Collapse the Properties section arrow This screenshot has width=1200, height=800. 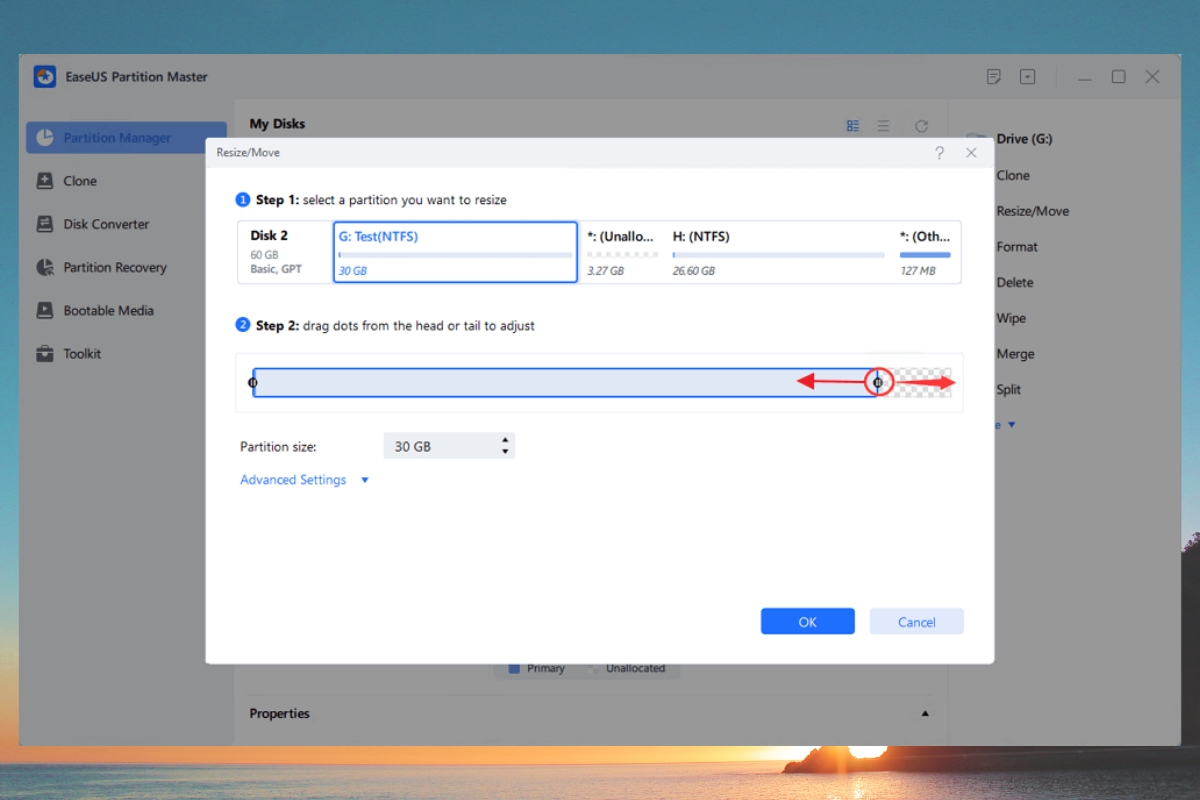point(925,714)
